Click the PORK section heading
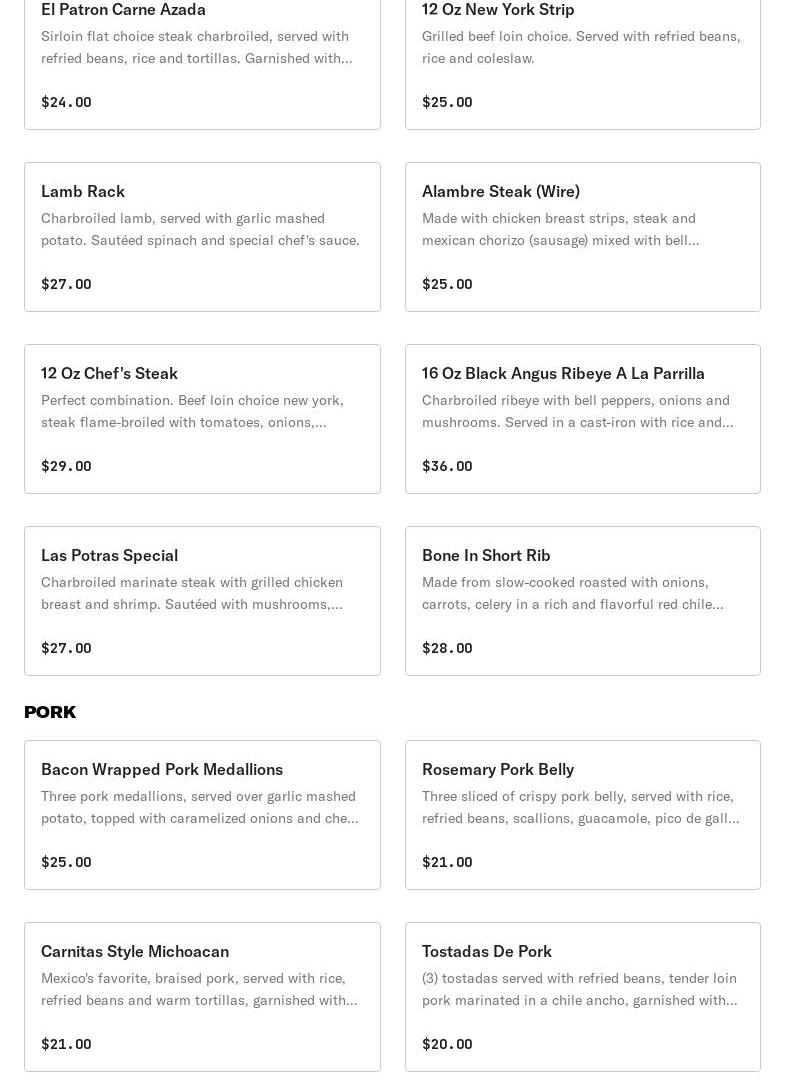 click(x=50, y=712)
